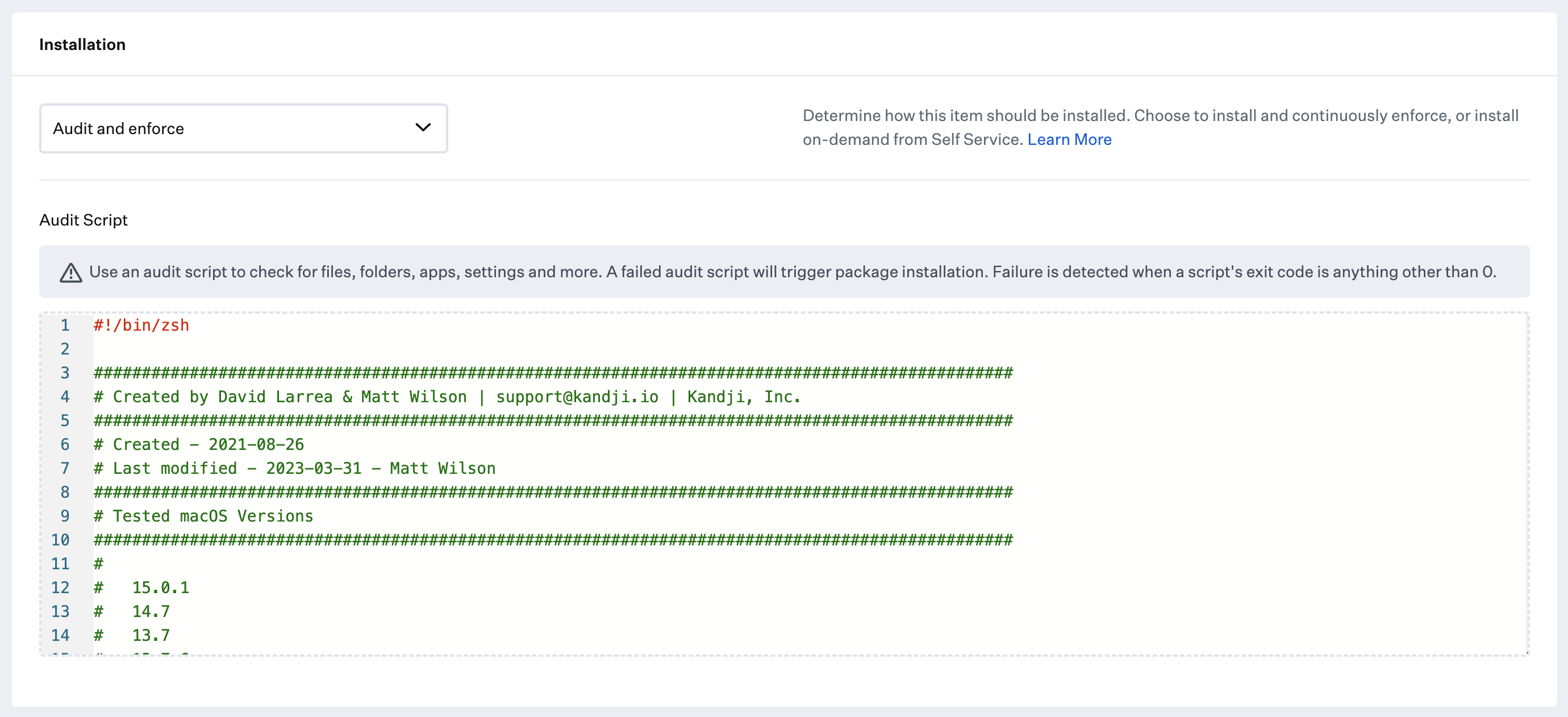Click empty line 2 in script editor
This screenshot has height=717, width=1568.
(810, 349)
